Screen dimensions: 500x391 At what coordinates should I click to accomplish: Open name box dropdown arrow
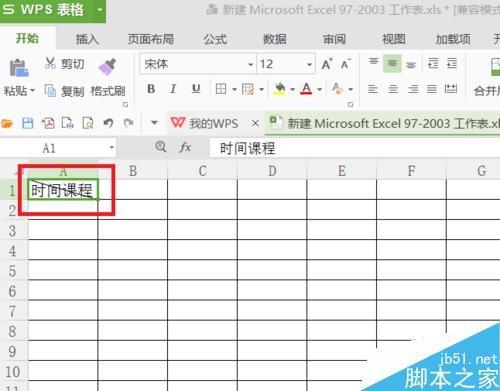pos(112,147)
